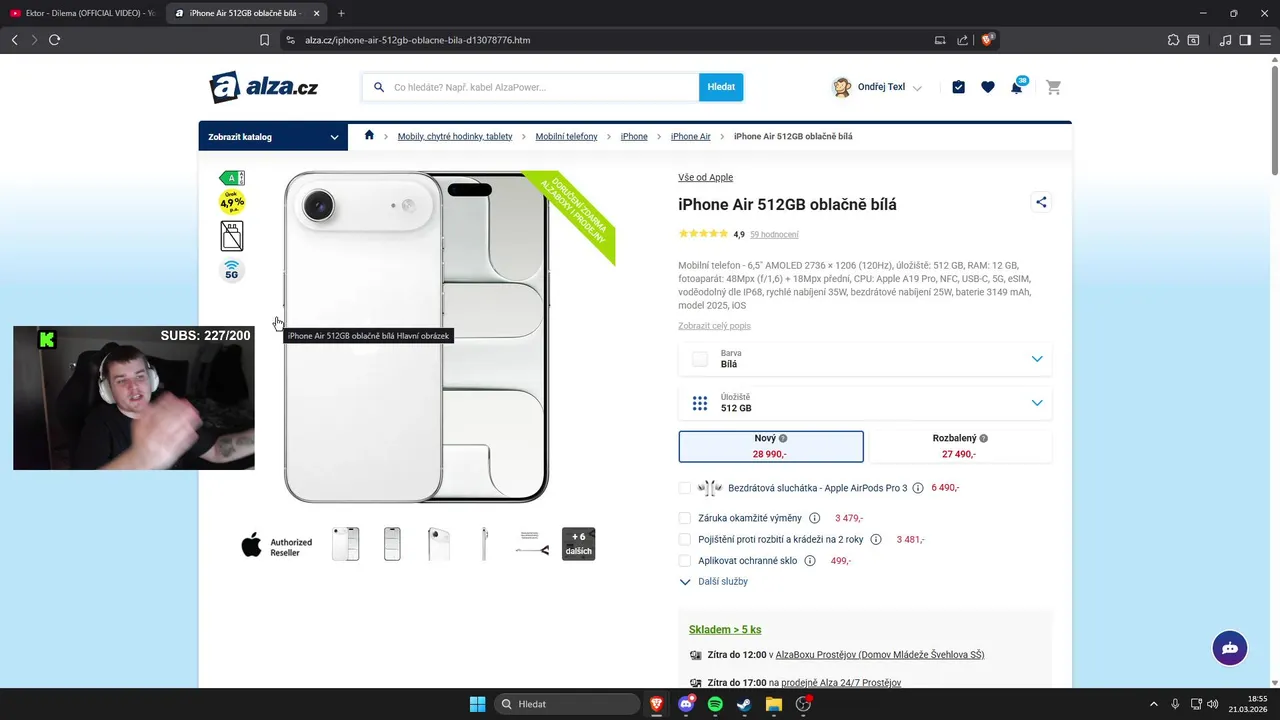The width and height of the screenshot is (1280, 720).
Task: Click the share icon beside product title
Action: [x=1041, y=202]
